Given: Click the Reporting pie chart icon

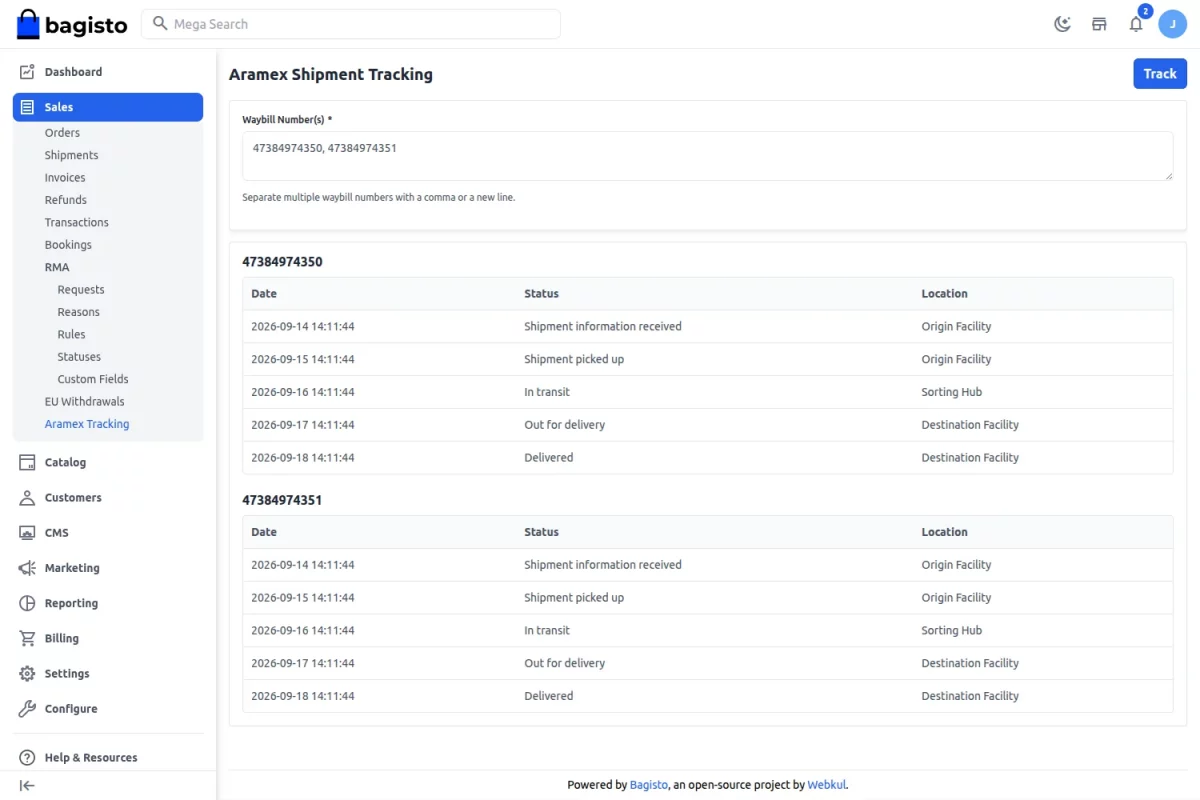Looking at the screenshot, I should pyautogui.click(x=27, y=603).
